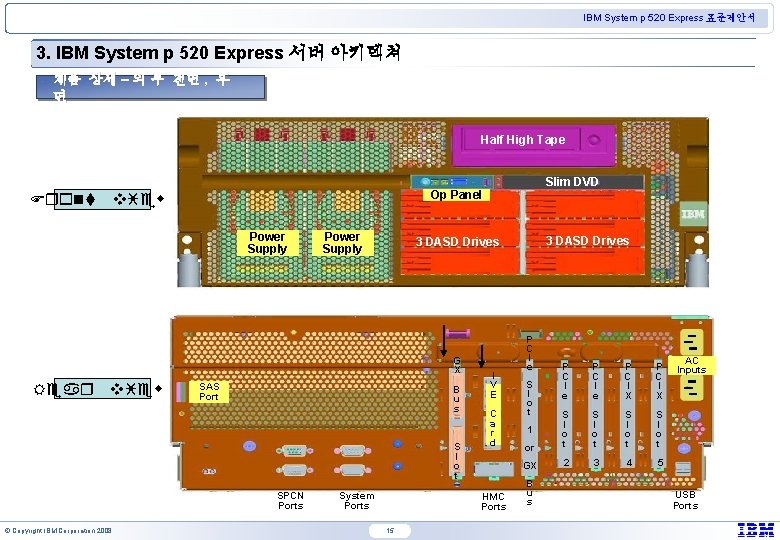Select the 'Slim DVD' label
This screenshot has width=780, height=540.
(572, 181)
